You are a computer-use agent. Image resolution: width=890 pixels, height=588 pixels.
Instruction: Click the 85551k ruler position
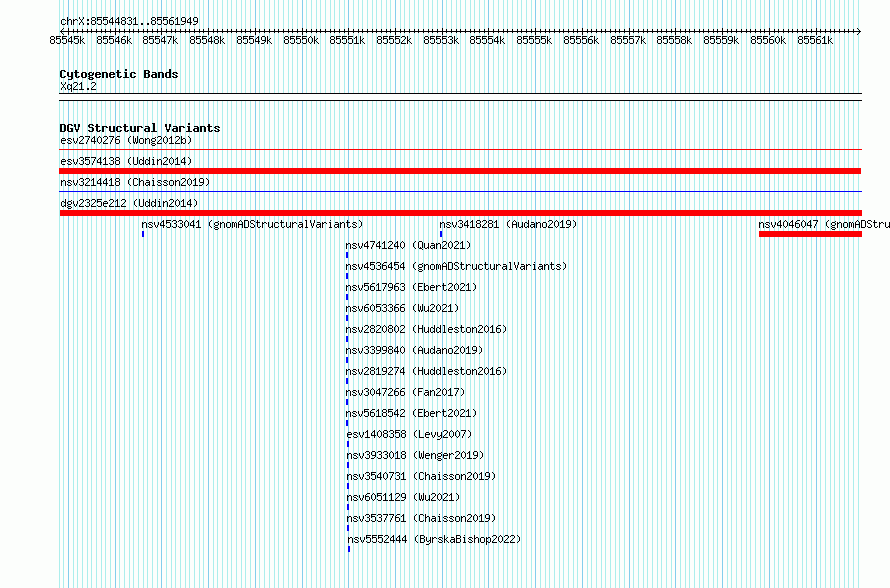(347, 40)
